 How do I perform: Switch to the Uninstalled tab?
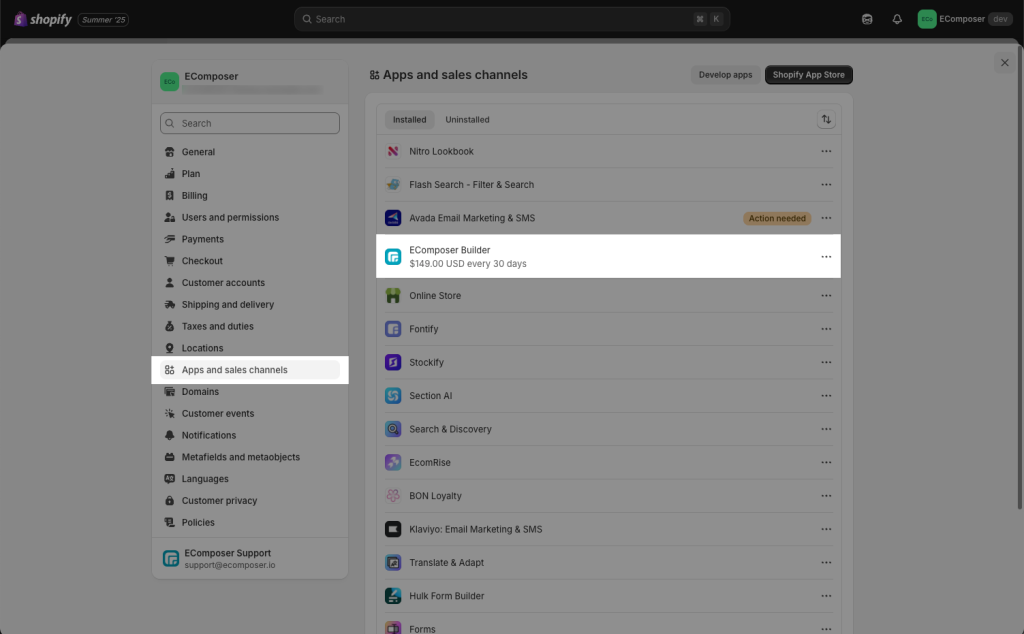pyautogui.click(x=467, y=119)
